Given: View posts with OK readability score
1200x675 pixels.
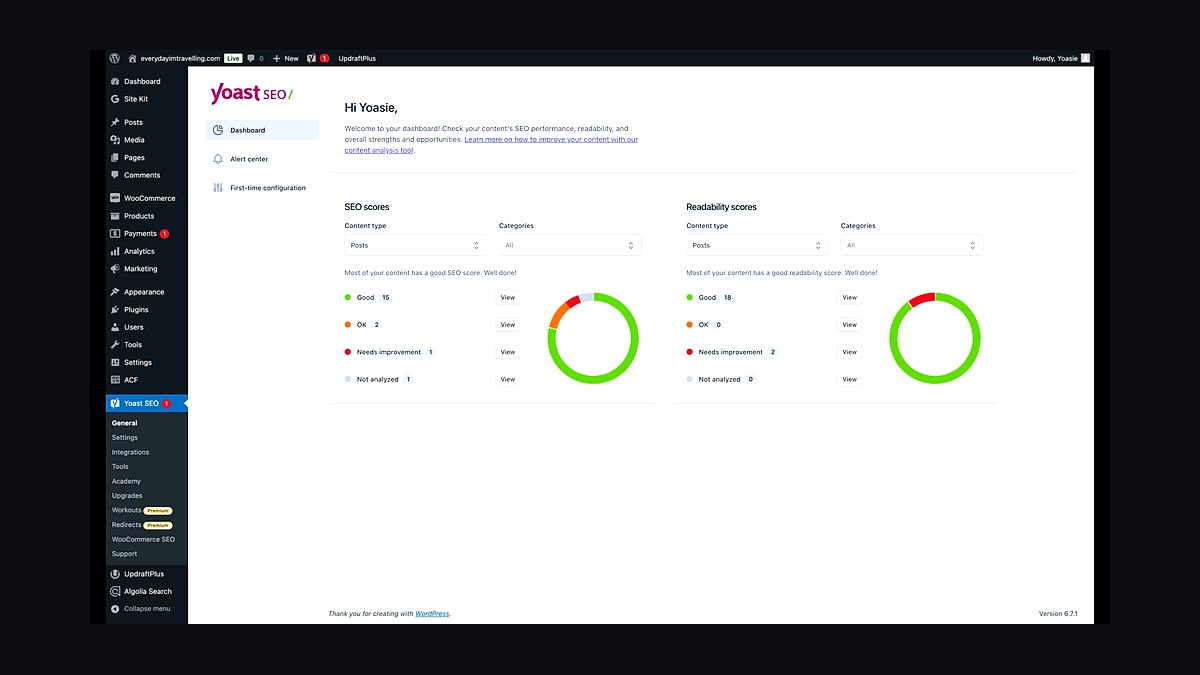Looking at the screenshot, I should [850, 325].
